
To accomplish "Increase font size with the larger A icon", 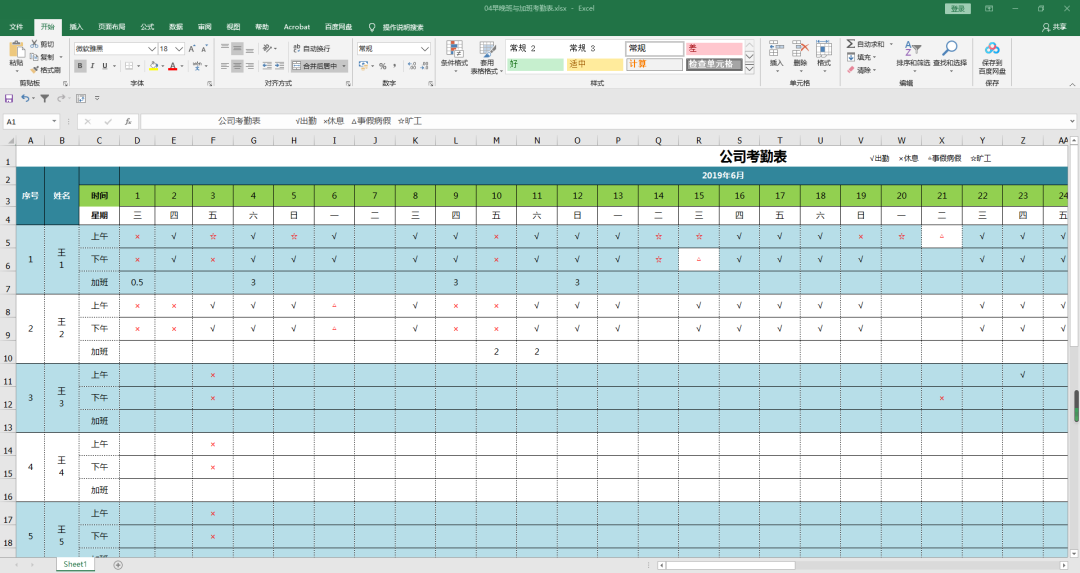I will (x=192, y=49).
